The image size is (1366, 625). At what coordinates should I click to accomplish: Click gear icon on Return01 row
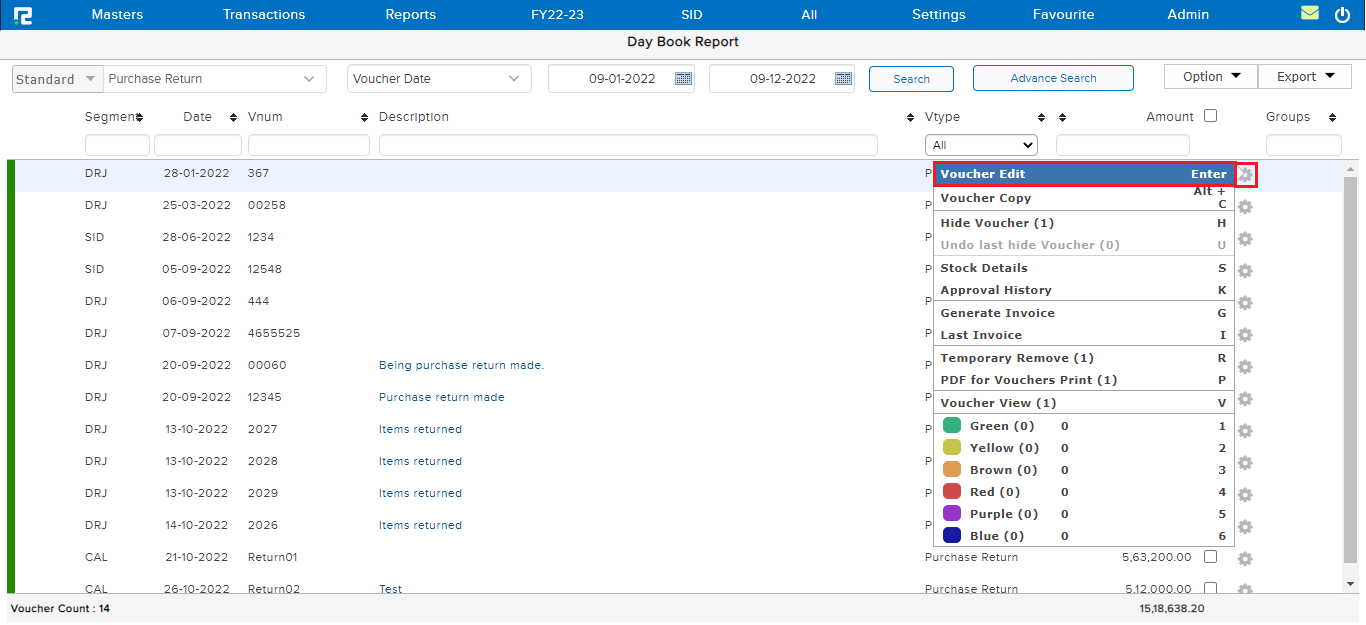[1245, 559]
